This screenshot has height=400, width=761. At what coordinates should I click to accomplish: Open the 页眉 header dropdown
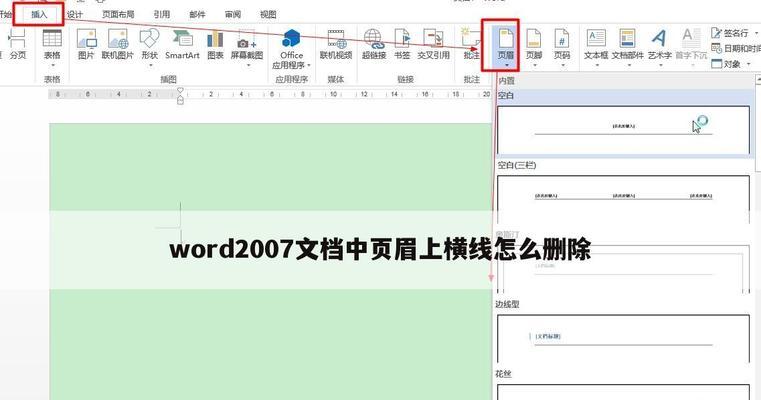[x=506, y=47]
